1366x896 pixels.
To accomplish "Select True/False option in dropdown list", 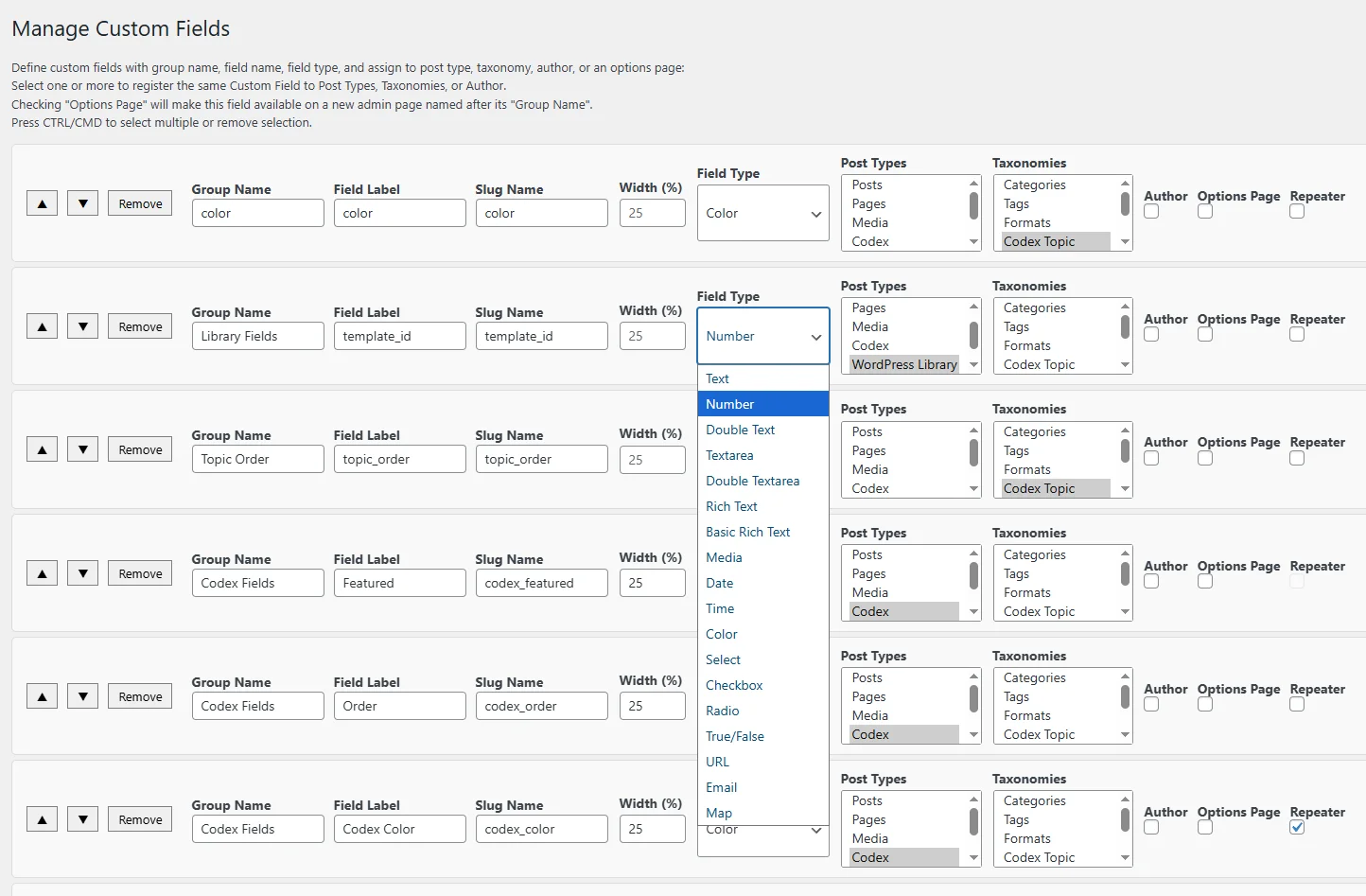I will tap(734, 736).
